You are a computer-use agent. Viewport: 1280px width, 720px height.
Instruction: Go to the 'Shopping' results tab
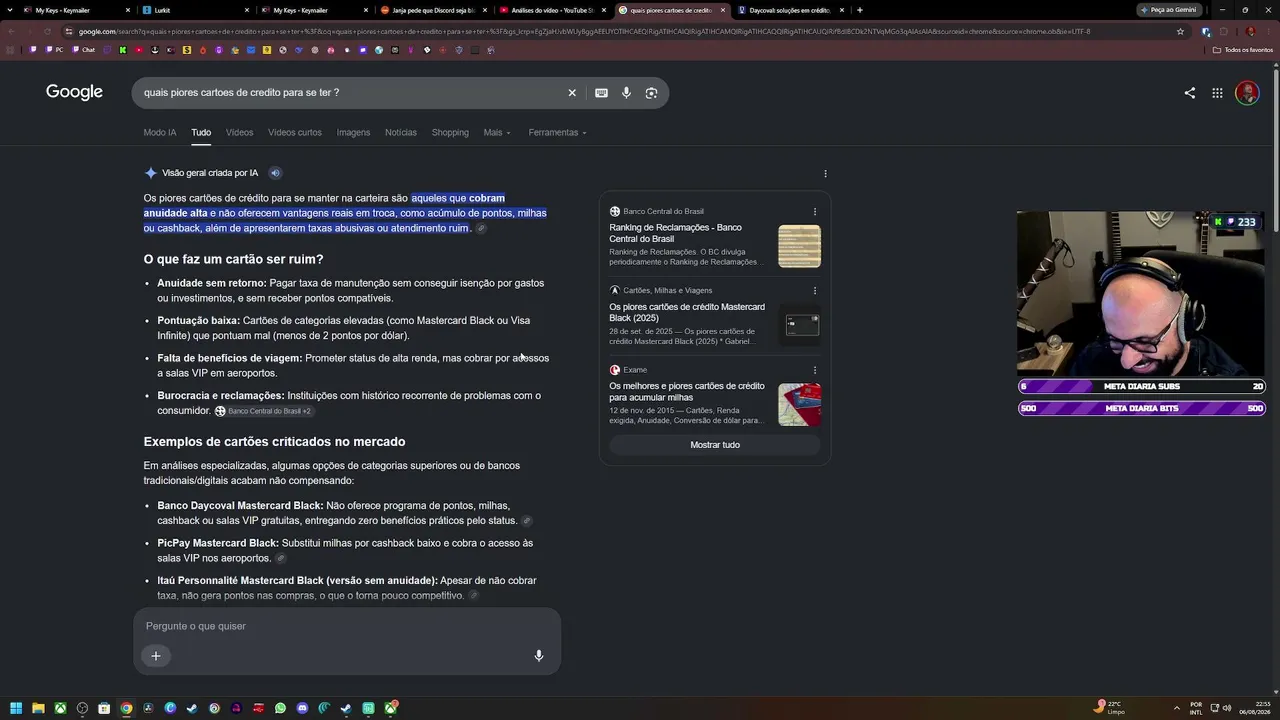point(450,133)
